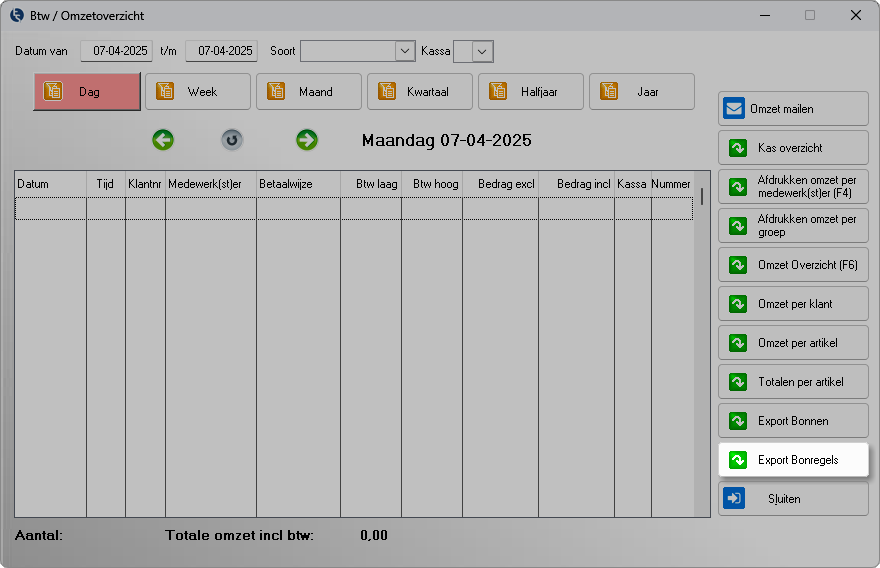The width and height of the screenshot is (880, 568).
Task: Click the Totalen per artikel label
Action: [x=801, y=382]
